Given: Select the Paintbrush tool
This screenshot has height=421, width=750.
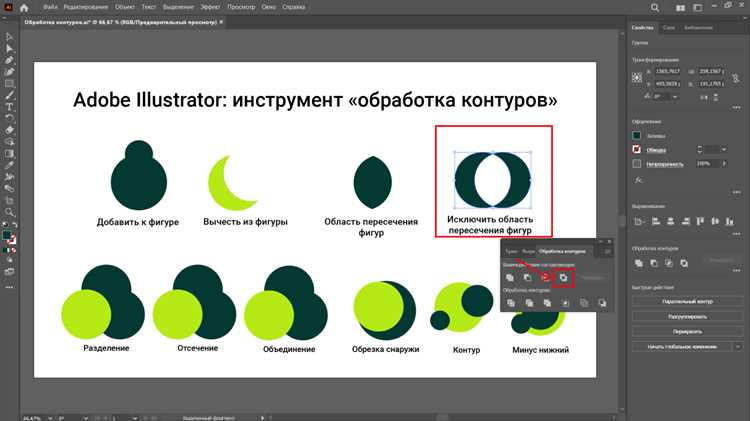Looking at the screenshot, I should [9, 95].
